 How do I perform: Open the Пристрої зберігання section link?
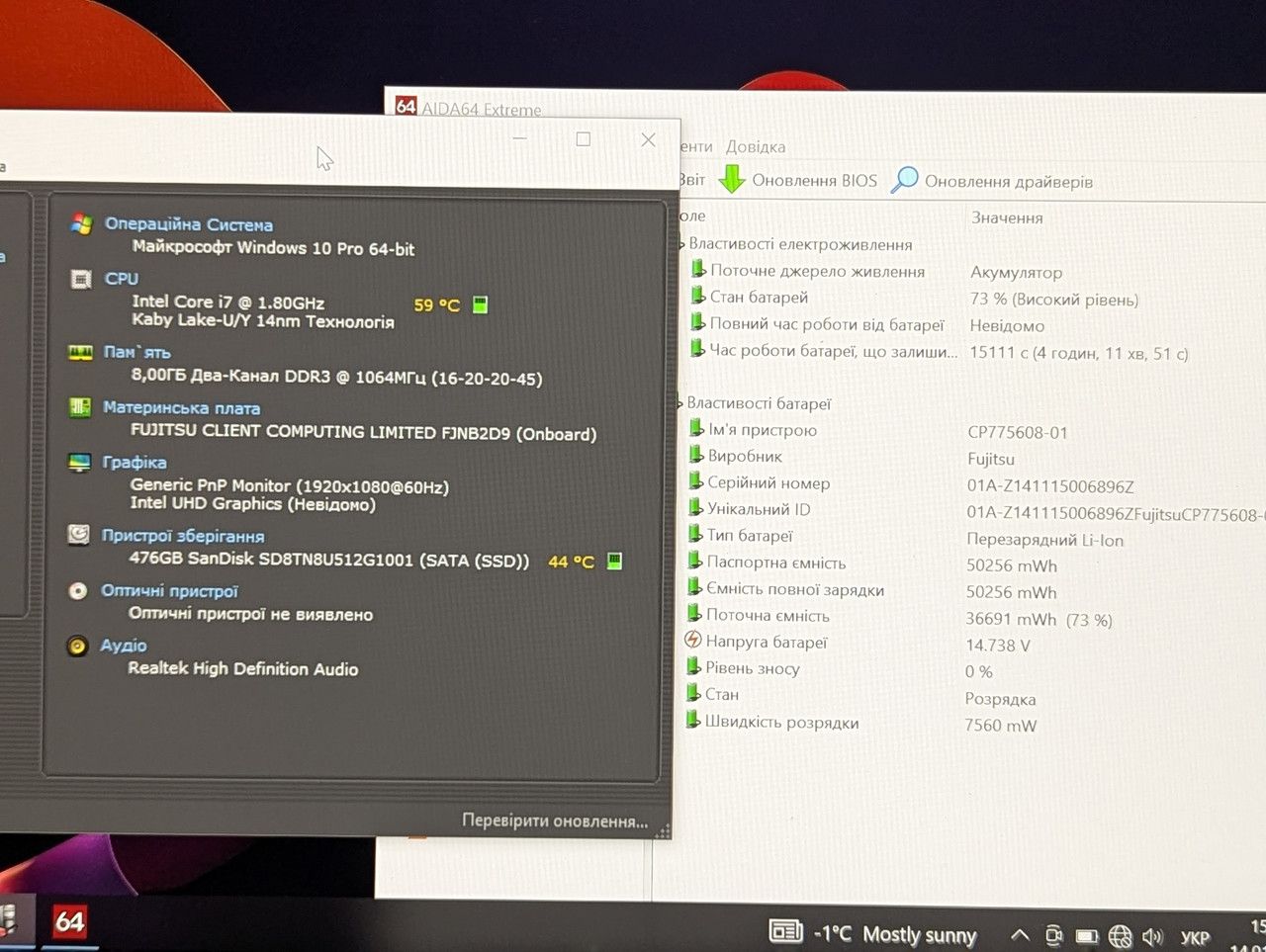tap(183, 536)
